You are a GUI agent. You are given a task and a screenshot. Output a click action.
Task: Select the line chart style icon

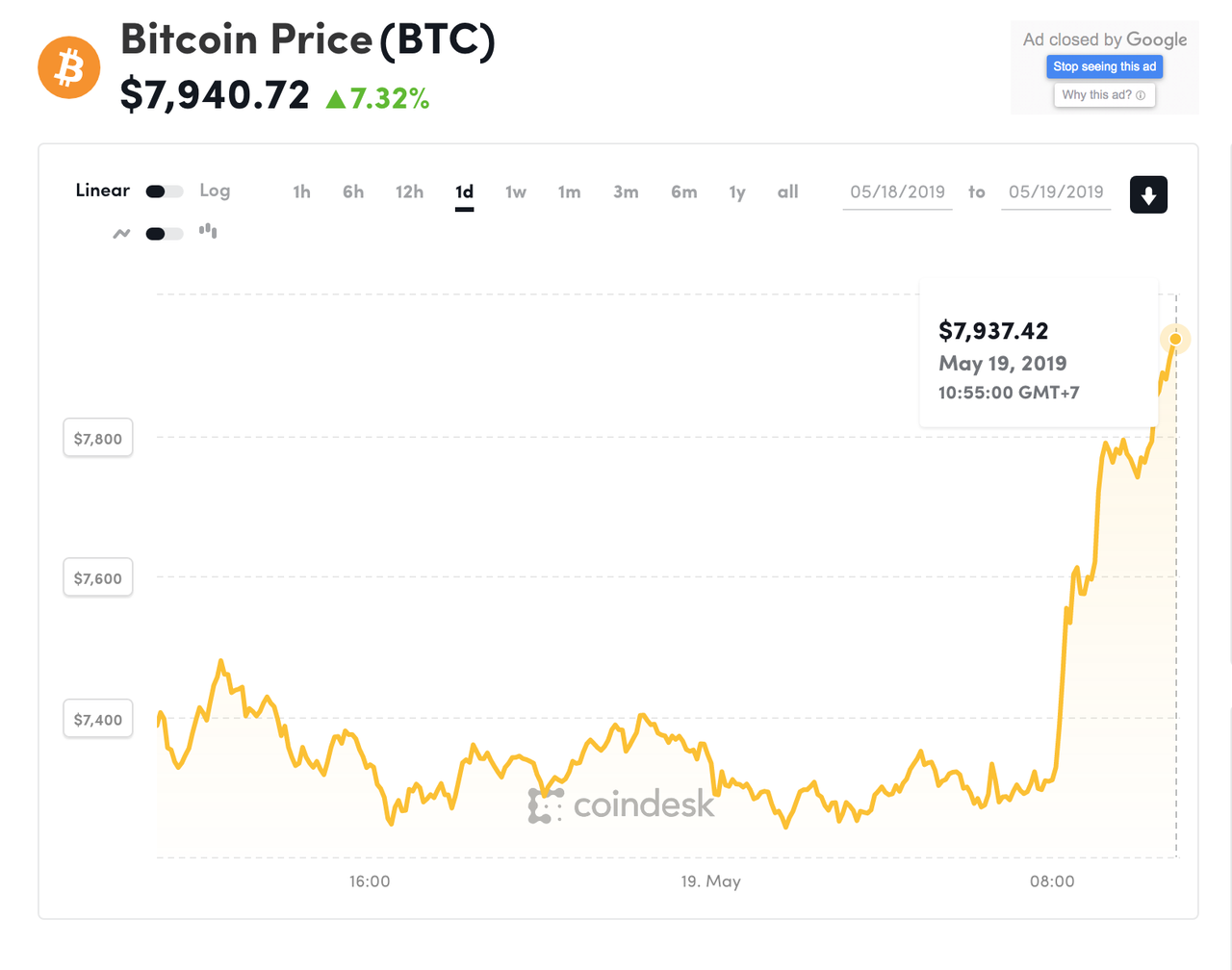[121, 233]
